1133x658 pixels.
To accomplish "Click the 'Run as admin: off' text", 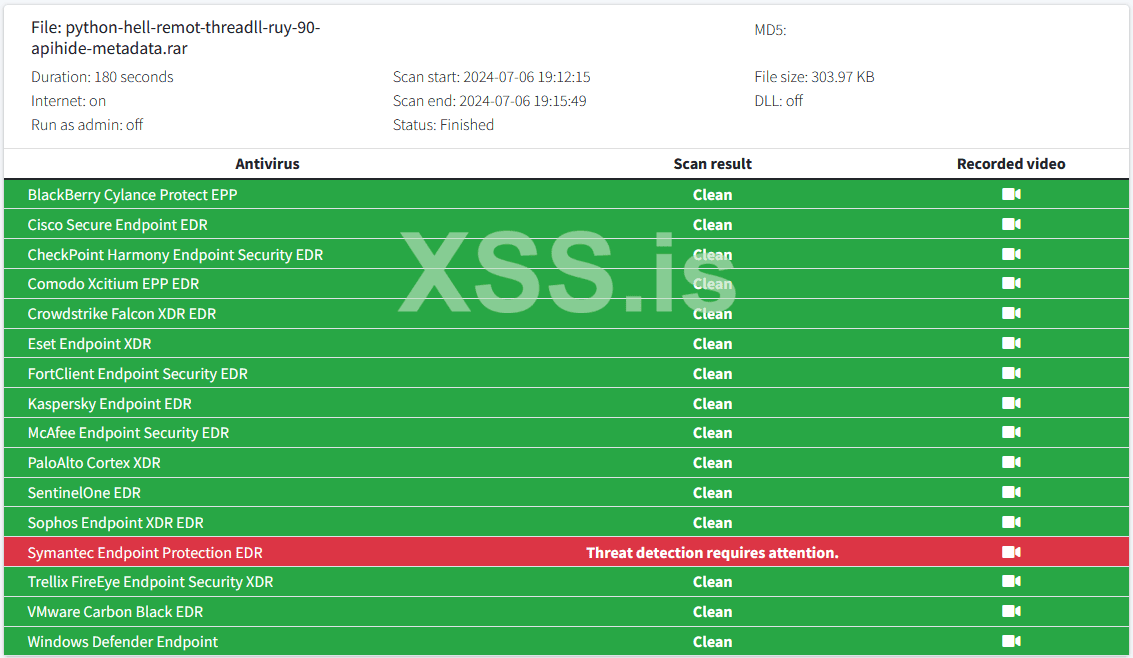I will click(x=87, y=125).
